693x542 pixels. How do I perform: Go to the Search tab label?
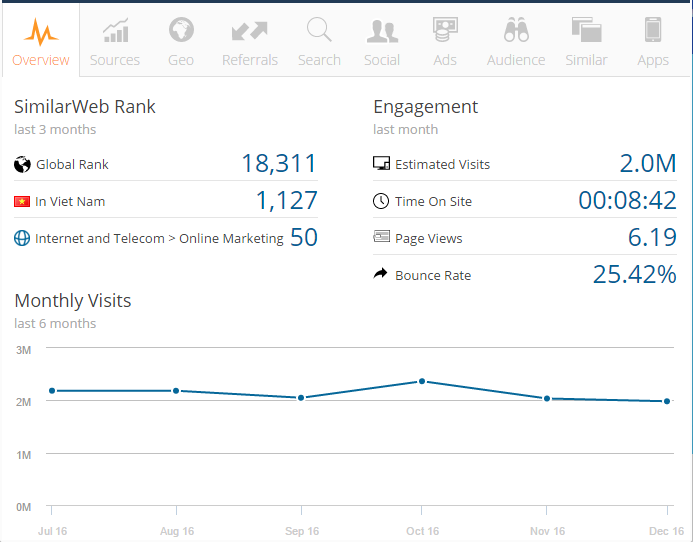click(x=319, y=60)
